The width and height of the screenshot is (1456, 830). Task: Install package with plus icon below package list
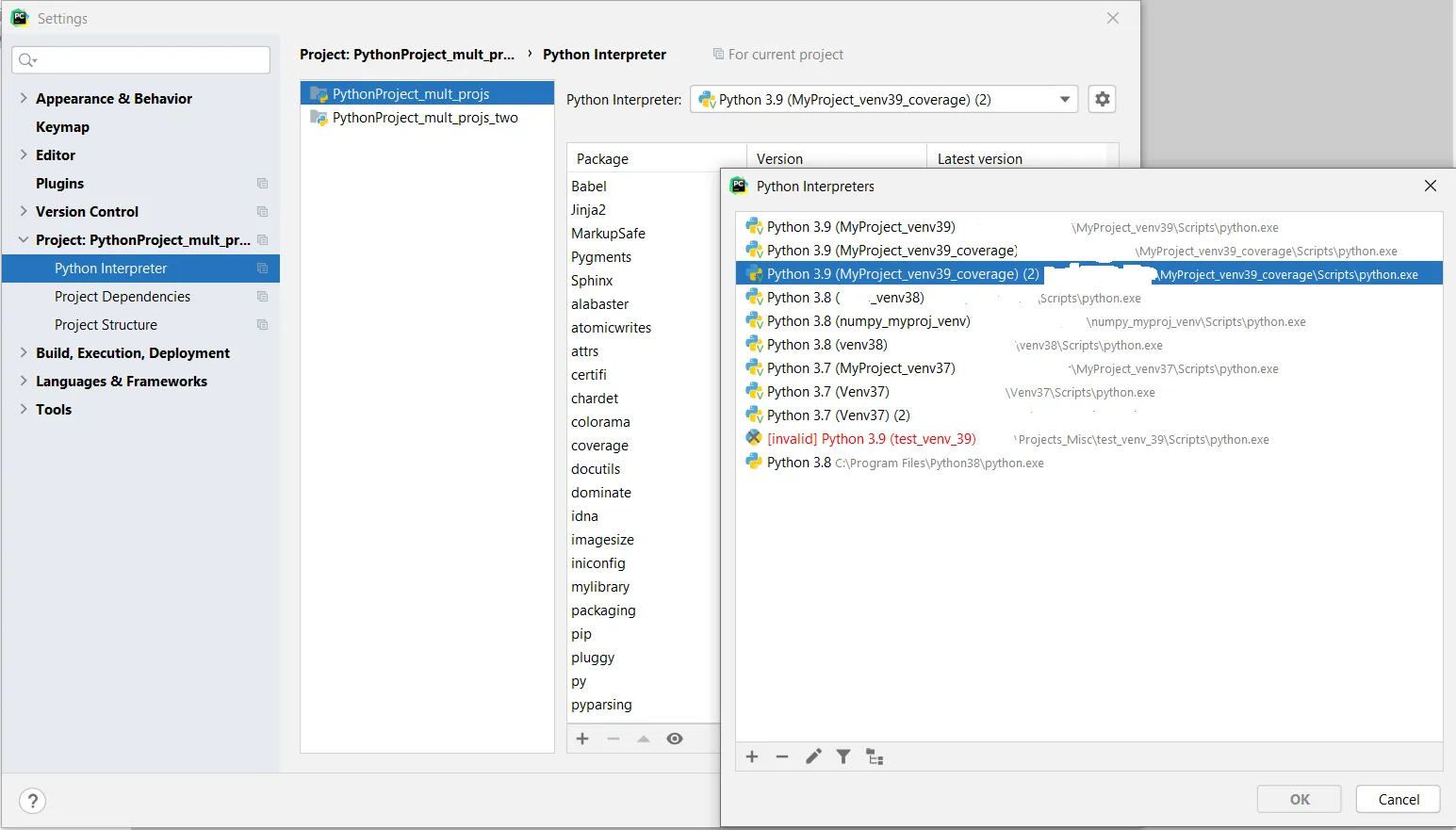(582, 739)
